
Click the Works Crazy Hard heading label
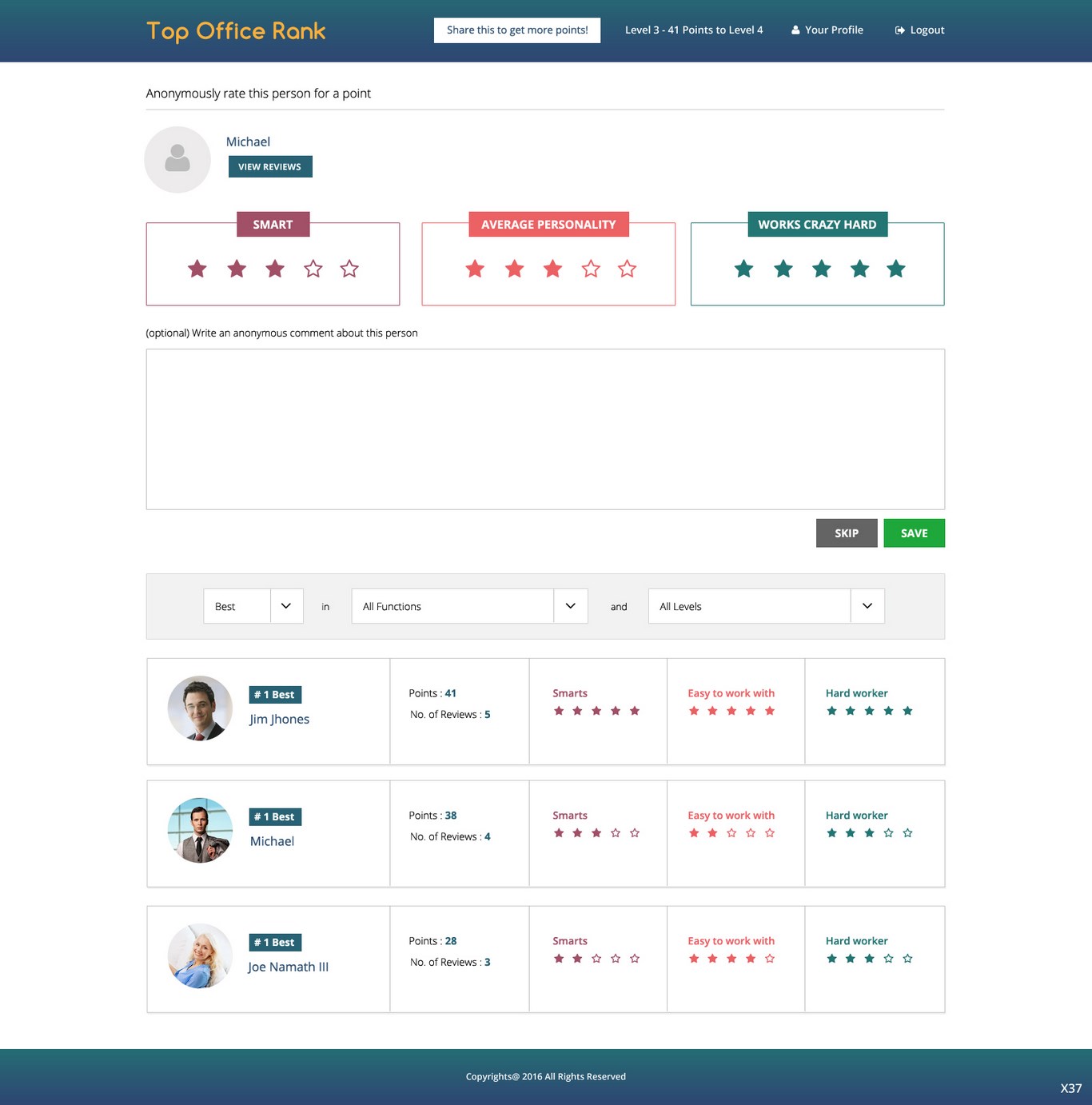pyautogui.click(x=817, y=225)
